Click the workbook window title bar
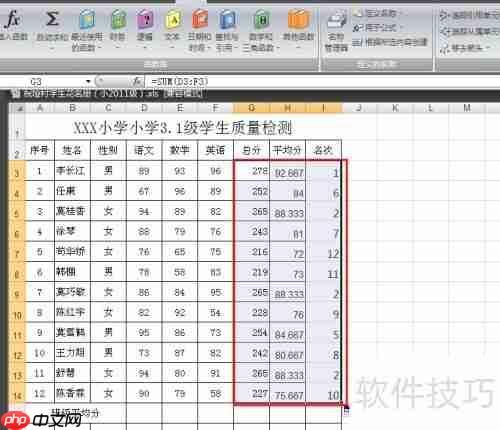 tap(253, 94)
